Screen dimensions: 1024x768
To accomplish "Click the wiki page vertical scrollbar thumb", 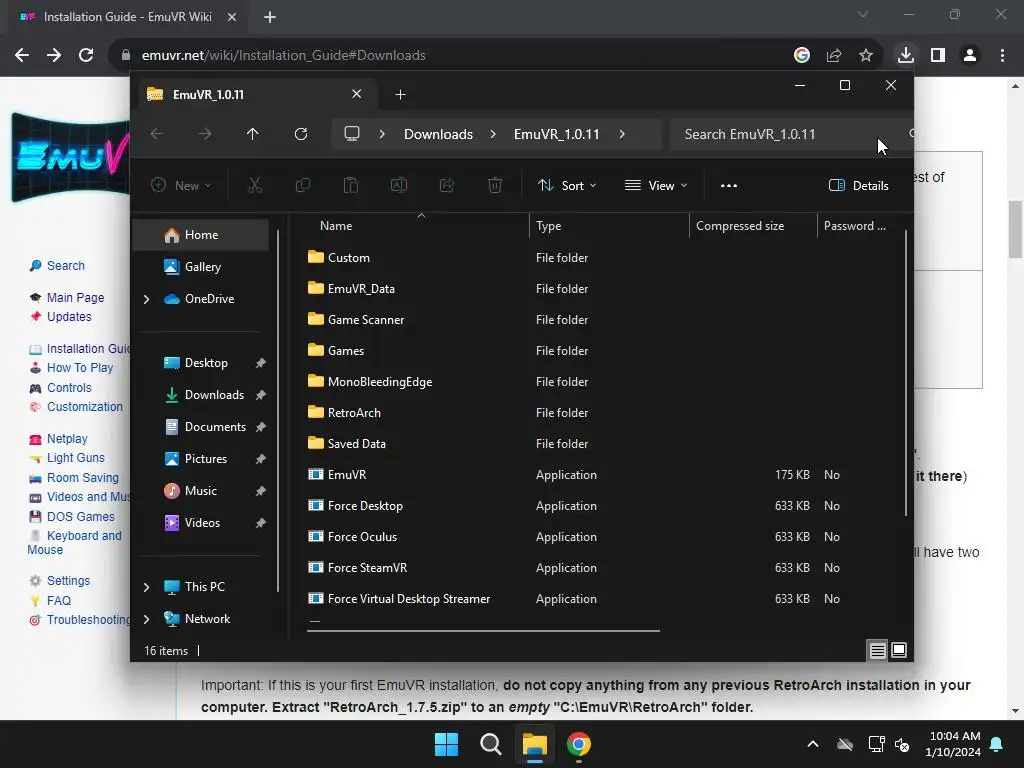I will 1015,229.
